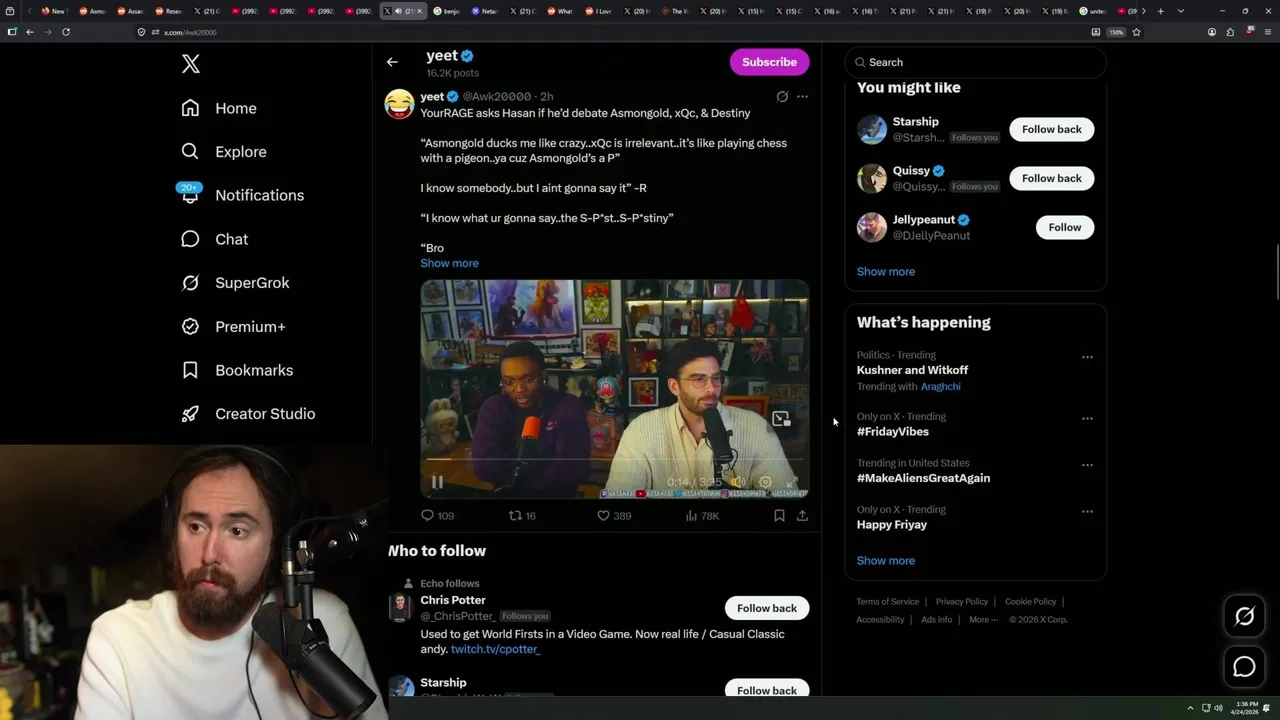Follow back Starship under Who to follow
The height and width of the screenshot is (720, 1280).
coord(767,690)
